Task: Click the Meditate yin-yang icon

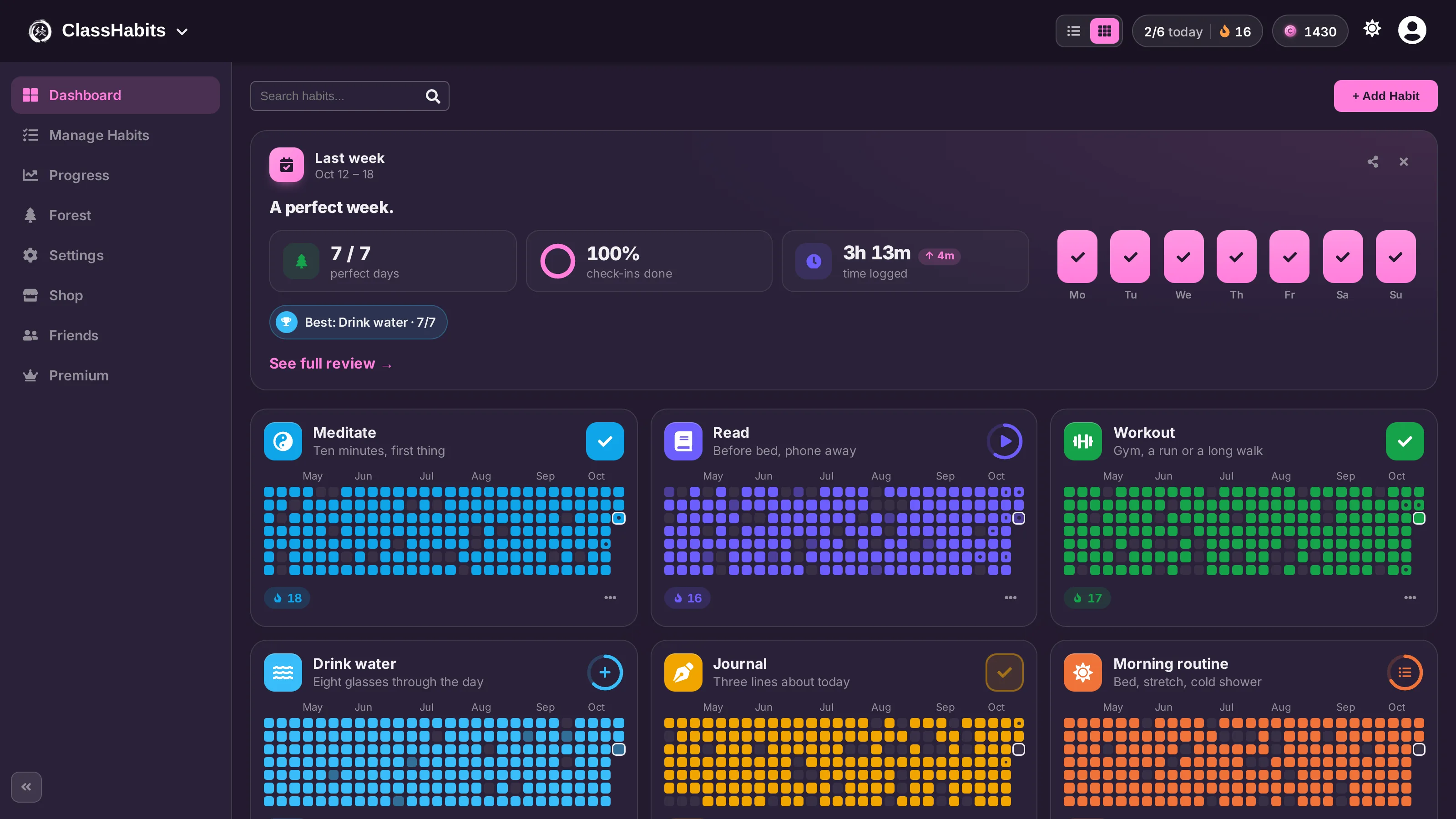Action: coord(283,441)
